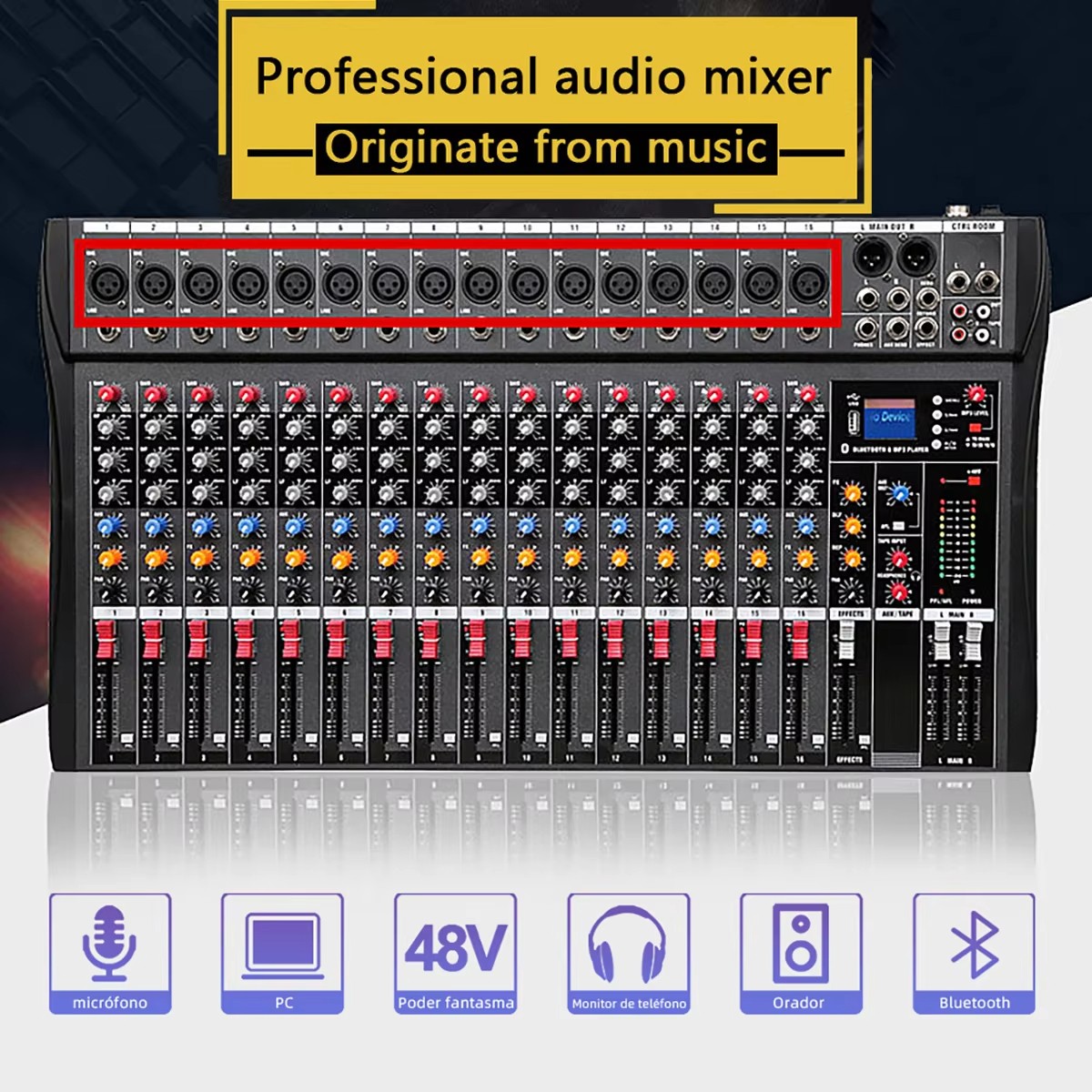This screenshot has width=1092, height=1092.
Task: Click channel 2 XLR mic input
Action: 154,284
